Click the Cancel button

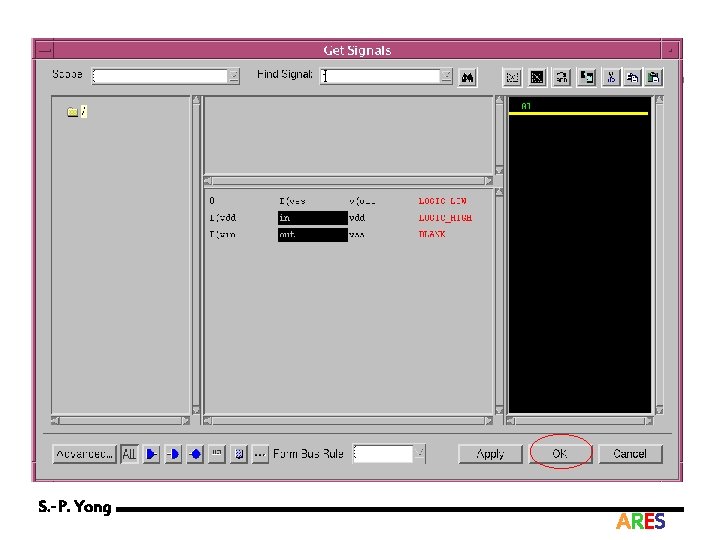coord(630,454)
